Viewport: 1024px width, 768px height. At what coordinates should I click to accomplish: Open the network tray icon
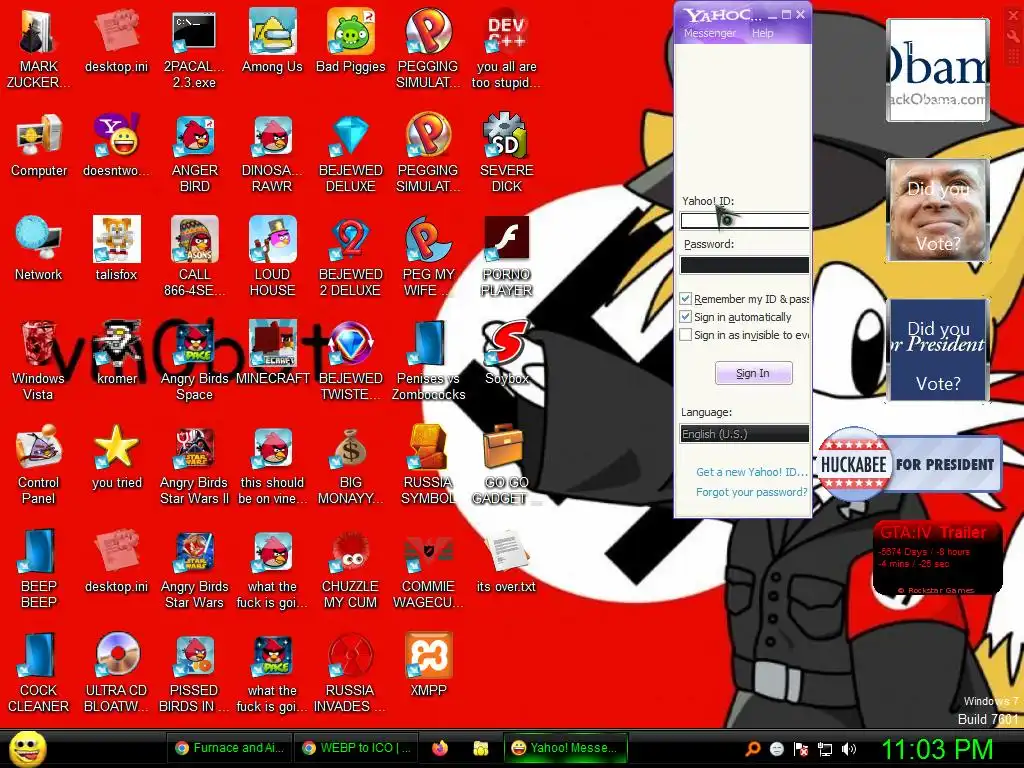825,749
